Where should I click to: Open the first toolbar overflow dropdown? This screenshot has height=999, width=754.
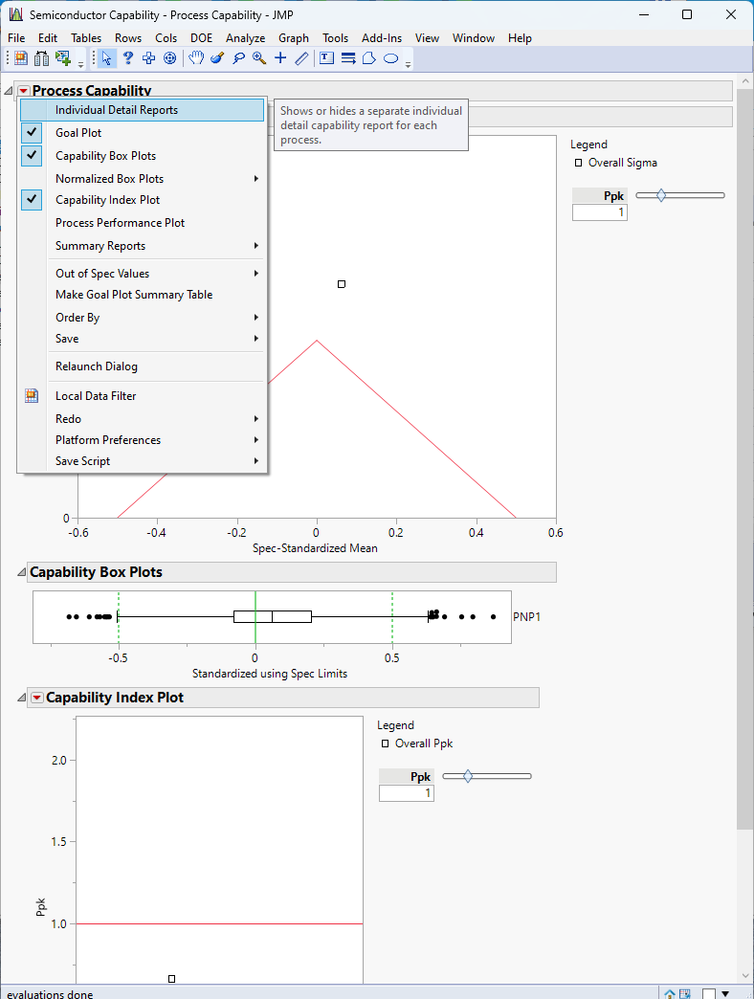point(80,64)
